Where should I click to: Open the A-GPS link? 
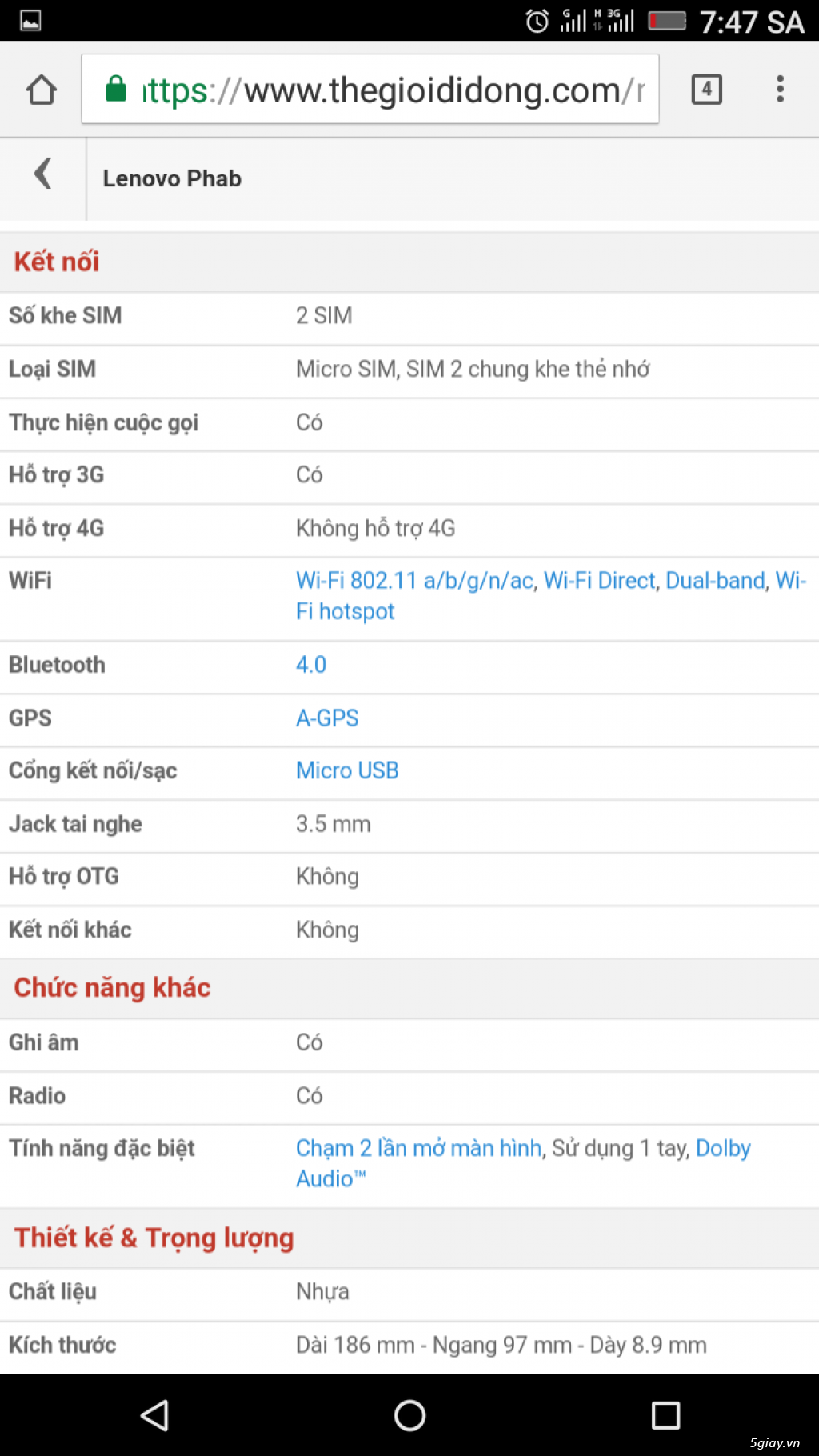pyautogui.click(x=327, y=718)
